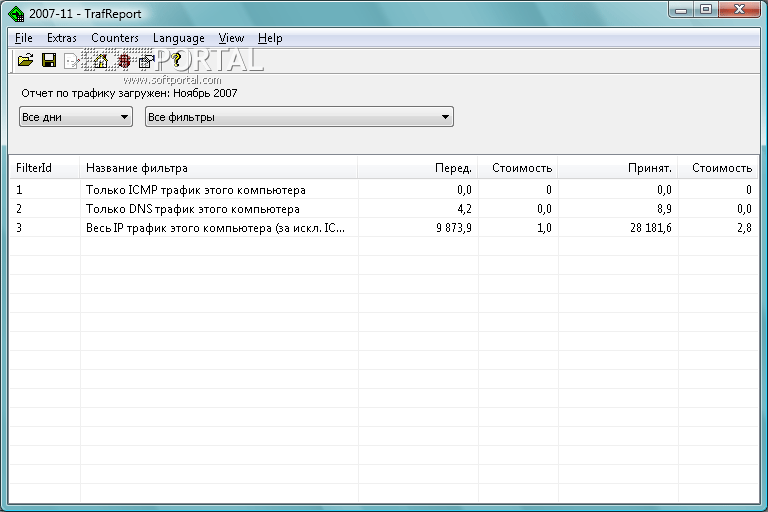Expand the 'Все фильтры' filters dropdown
Screen dimensions: 768x512
299,117
